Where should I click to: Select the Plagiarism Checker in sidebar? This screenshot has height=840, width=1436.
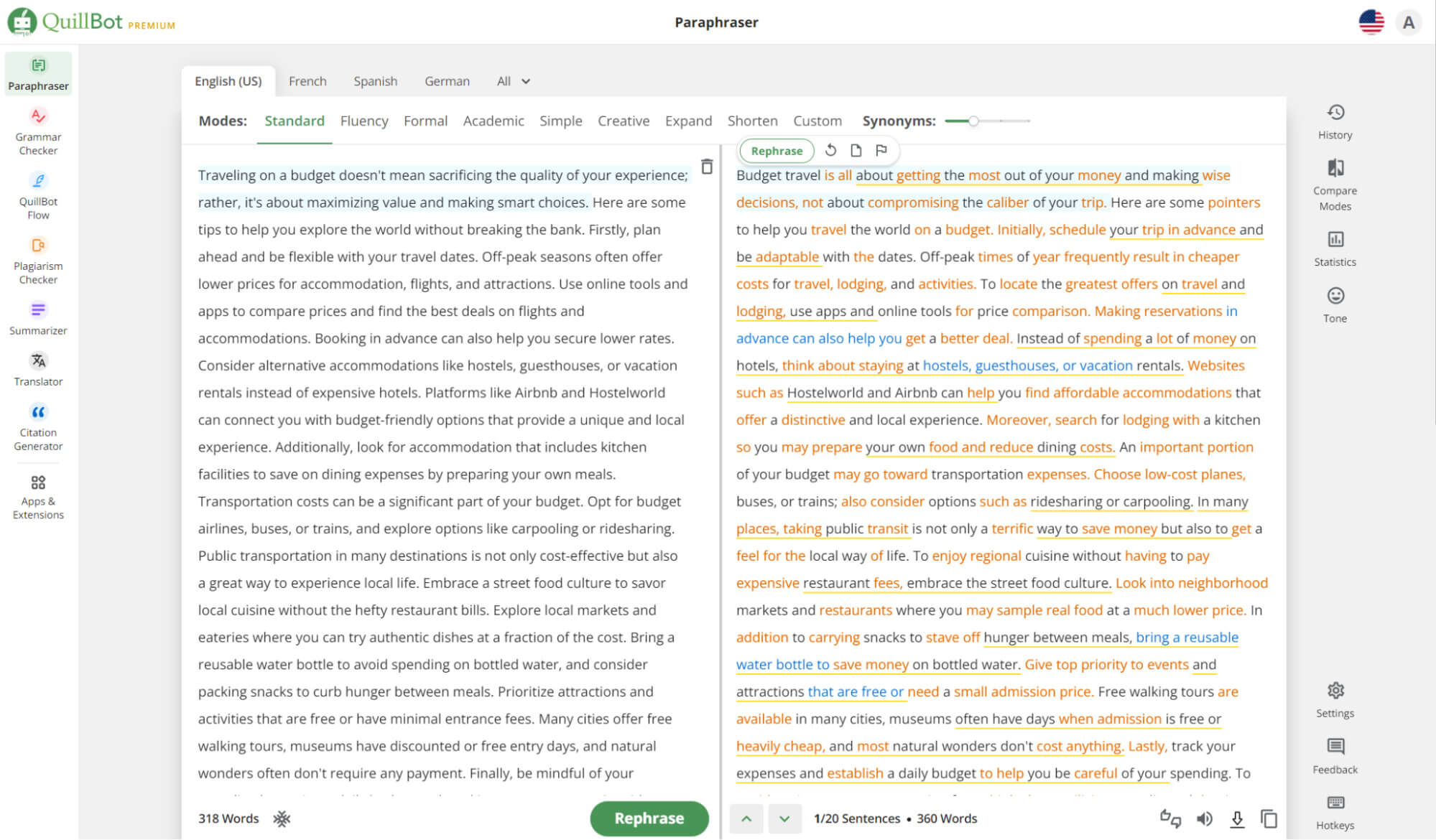click(x=38, y=260)
